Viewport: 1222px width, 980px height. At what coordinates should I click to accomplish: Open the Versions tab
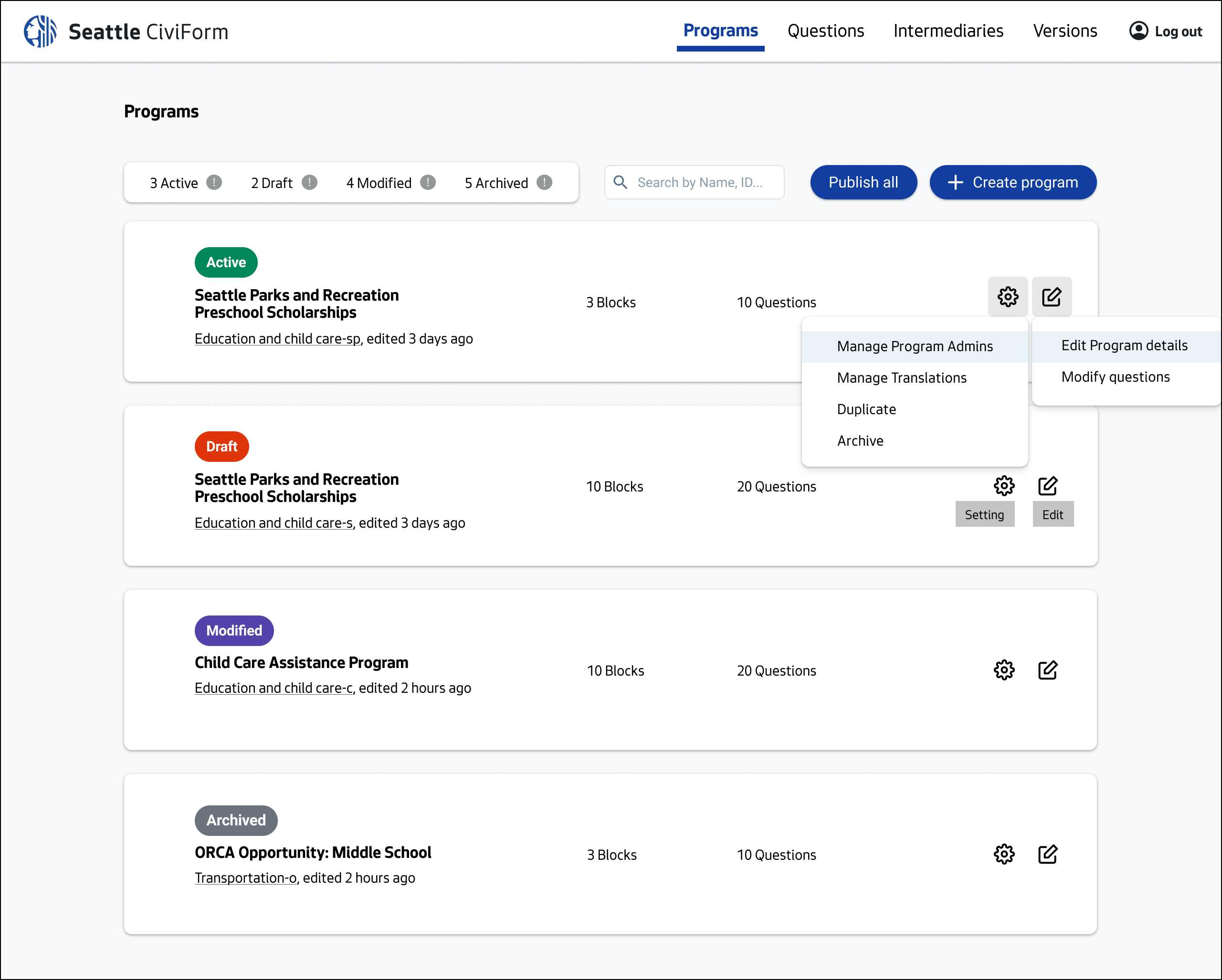(x=1064, y=31)
